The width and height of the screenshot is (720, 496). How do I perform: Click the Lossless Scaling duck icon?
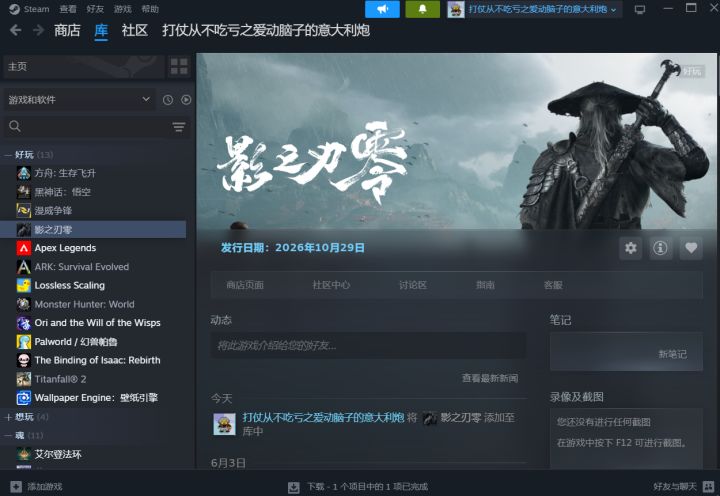pyautogui.click(x=23, y=285)
